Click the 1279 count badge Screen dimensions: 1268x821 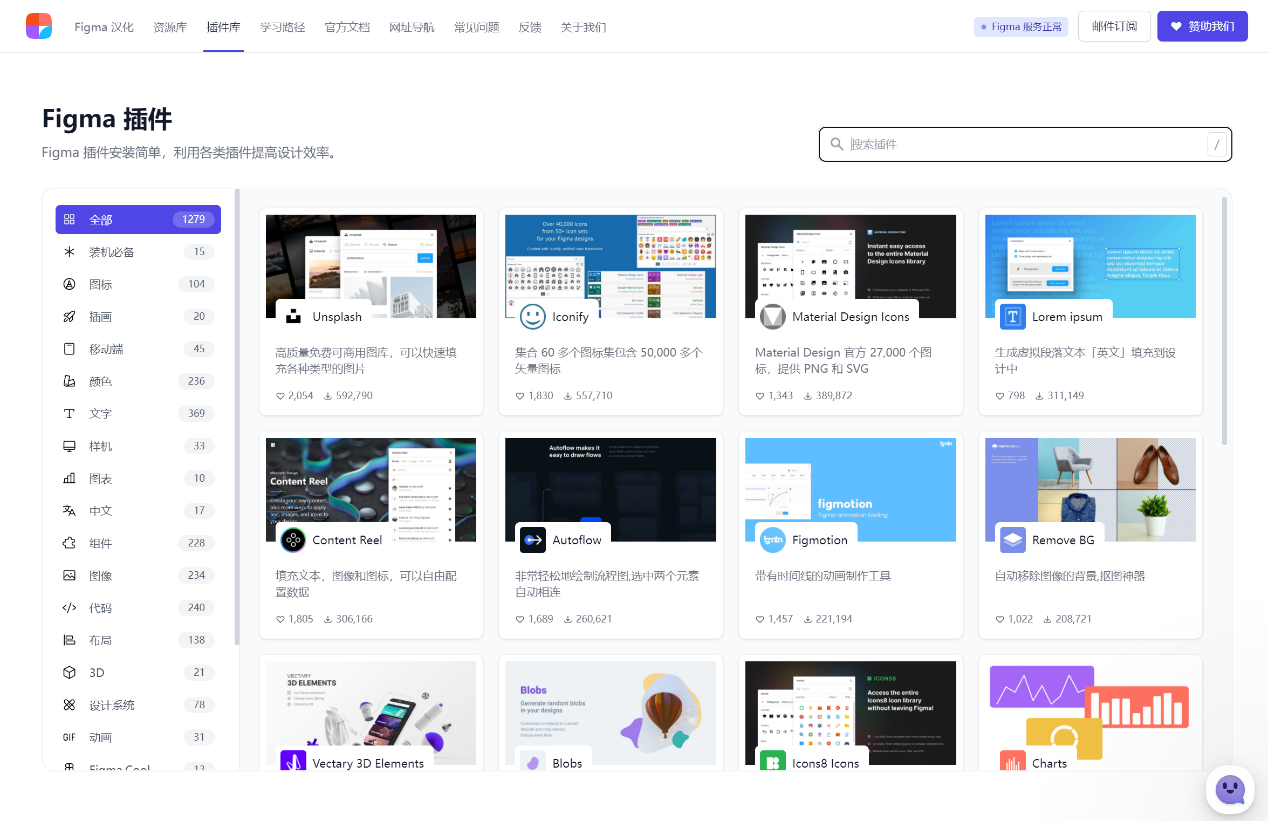point(193,219)
